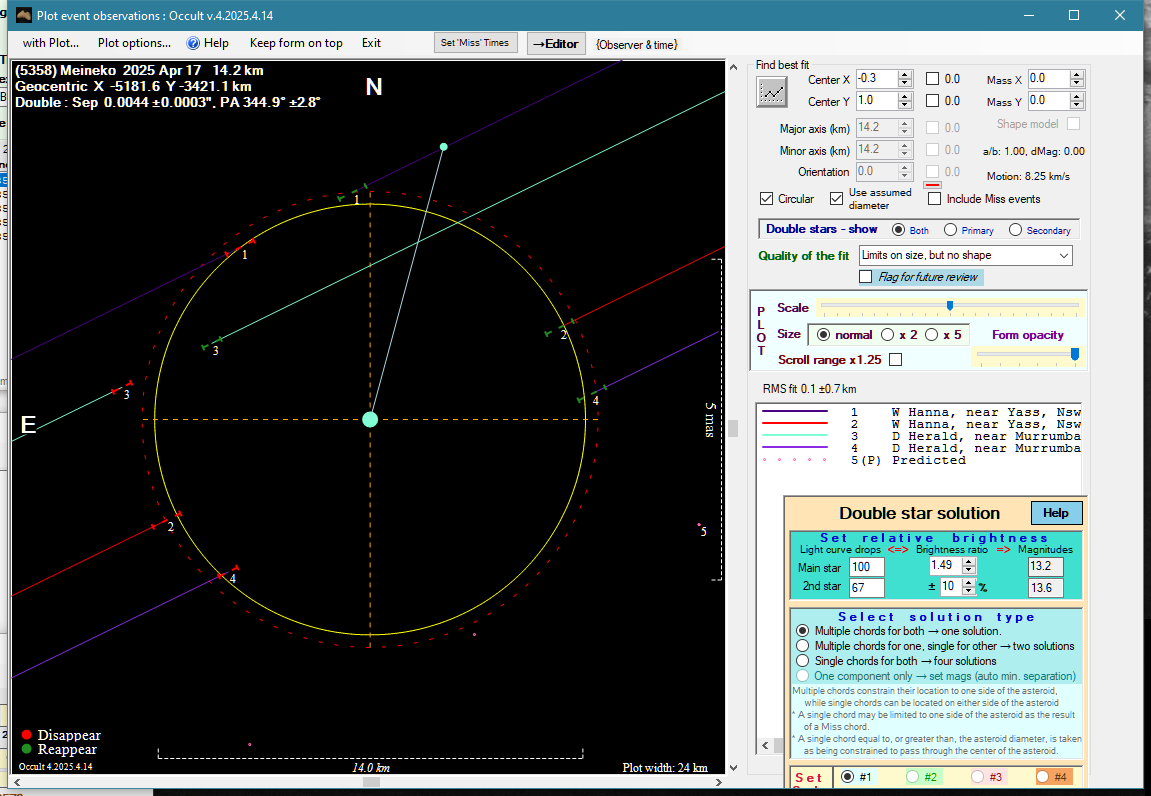Click legend panel scroll left arrow
This screenshot has height=796, width=1151.
tap(766, 745)
